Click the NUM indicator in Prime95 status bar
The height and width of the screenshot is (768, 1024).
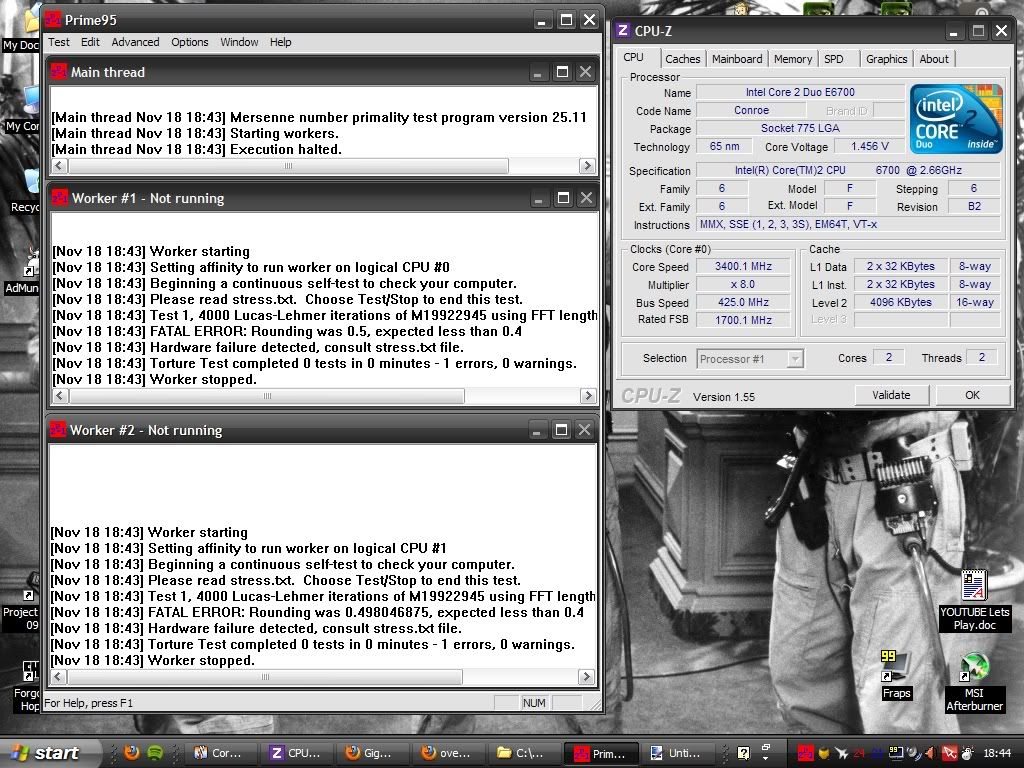coord(534,703)
